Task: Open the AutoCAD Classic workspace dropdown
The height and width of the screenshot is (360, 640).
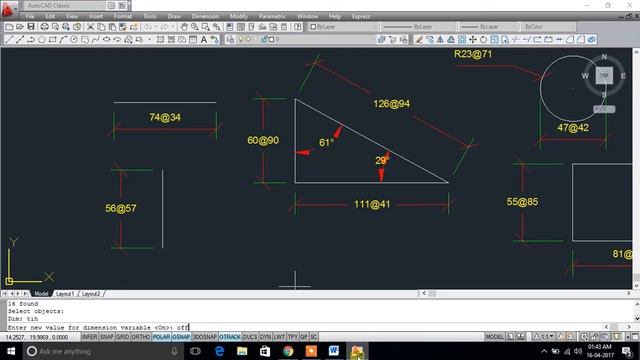Action: pyautogui.click(x=64, y=6)
